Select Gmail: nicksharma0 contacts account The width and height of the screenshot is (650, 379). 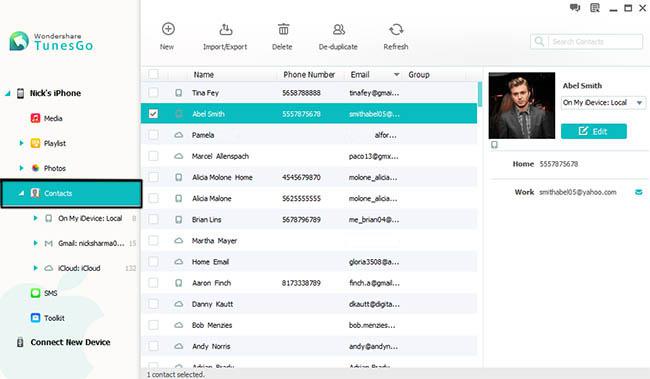(x=91, y=243)
